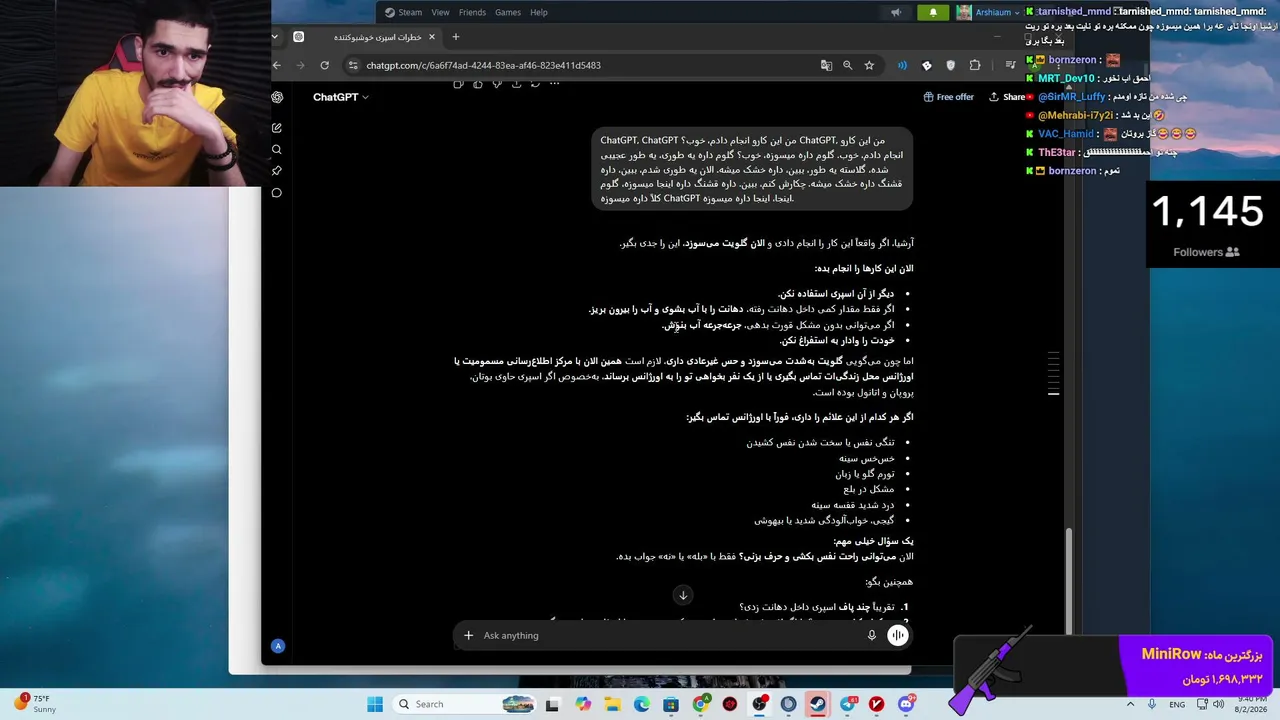
Task: Click the Free offer button
Action: [949, 97]
